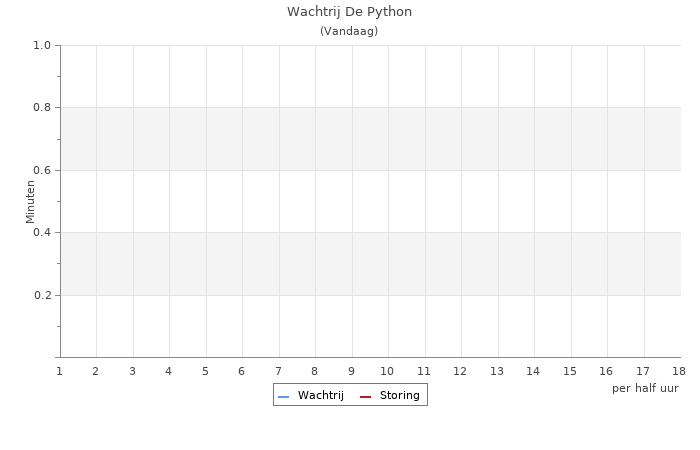Click the red Storing legend color marker
Screen dimensions: 700x450
pos(366,397)
